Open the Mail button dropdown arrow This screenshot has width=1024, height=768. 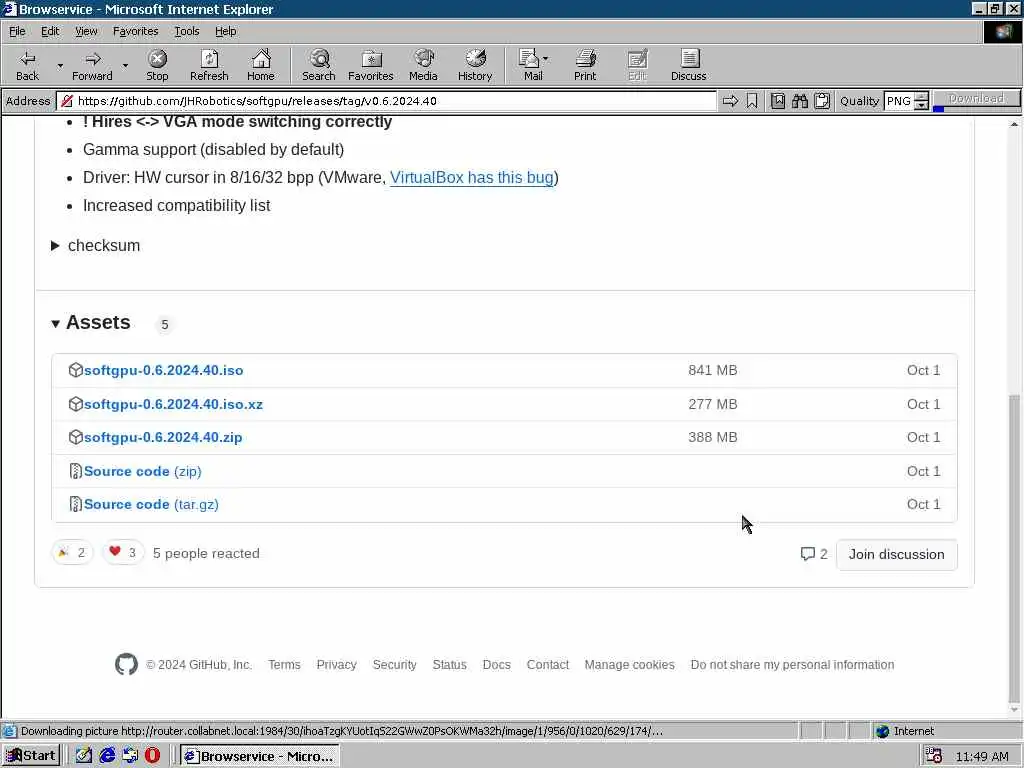(545, 59)
